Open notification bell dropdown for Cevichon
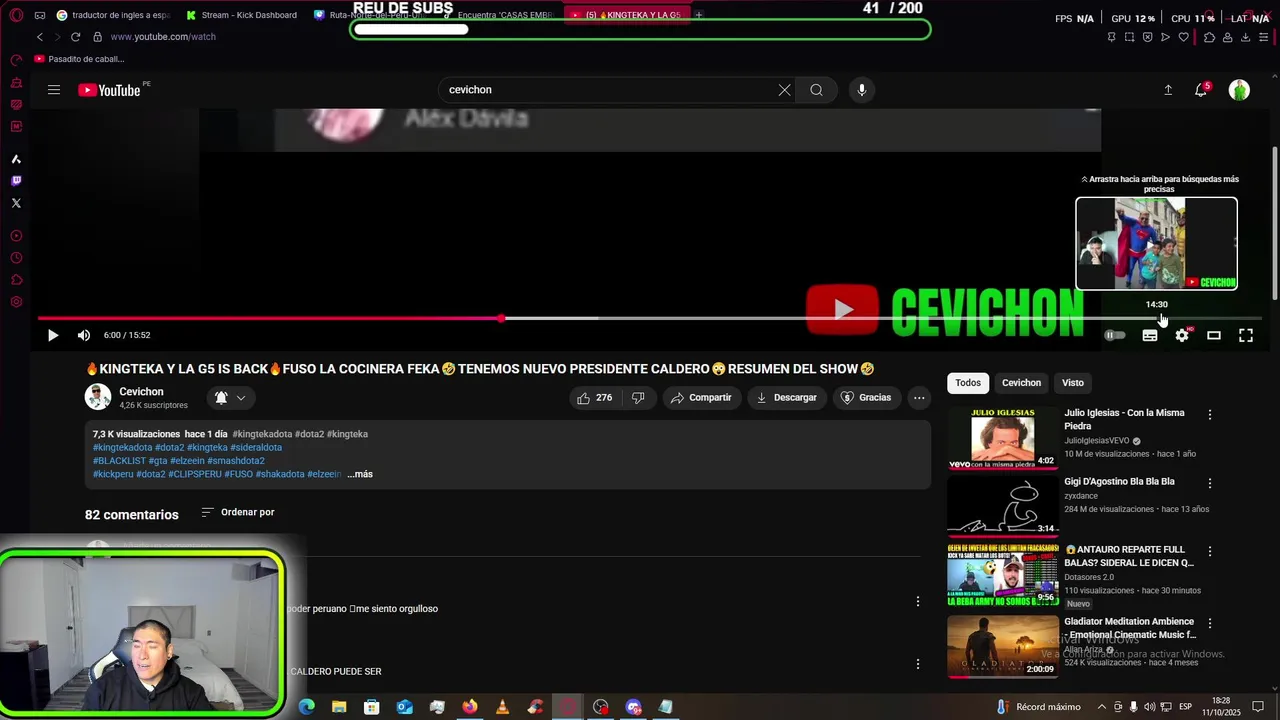The width and height of the screenshot is (1280, 720). pos(231,398)
